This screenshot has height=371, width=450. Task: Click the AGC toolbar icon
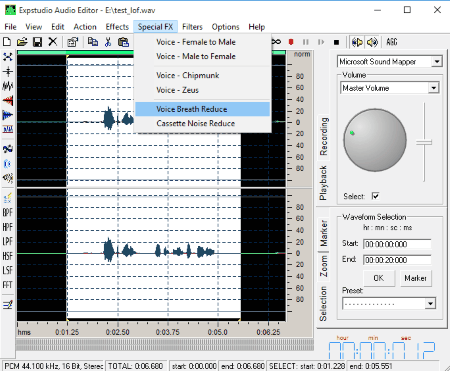[392, 42]
